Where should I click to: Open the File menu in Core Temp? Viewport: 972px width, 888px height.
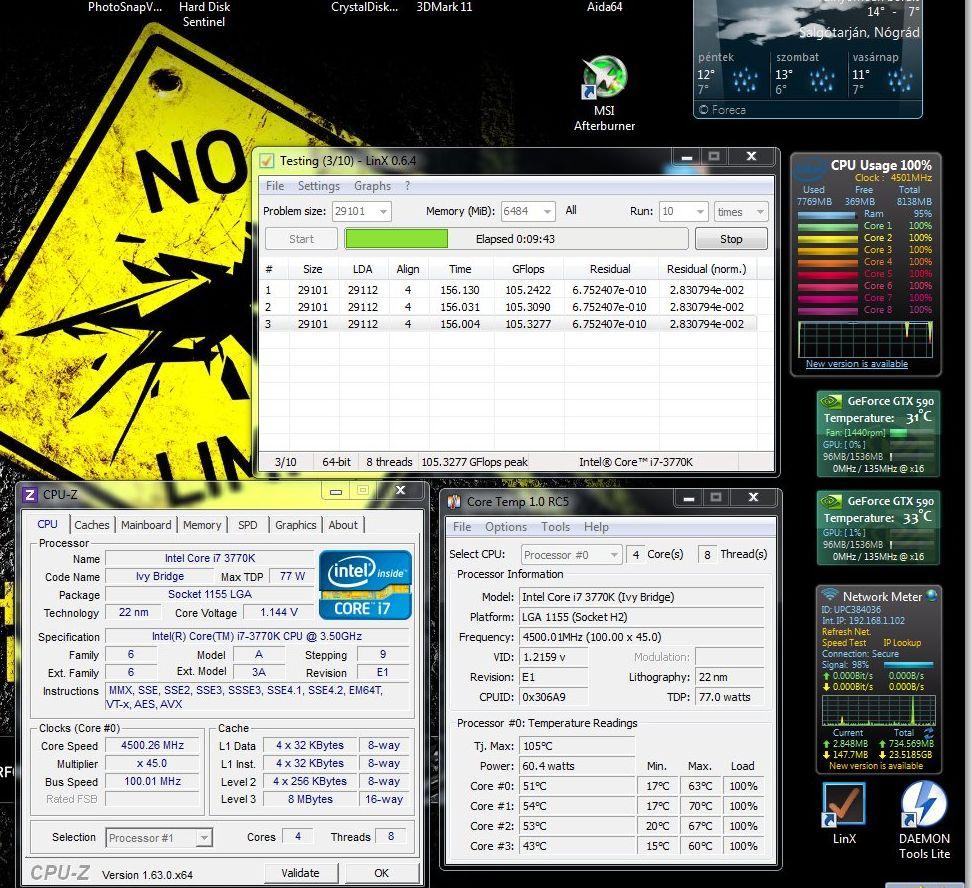click(462, 527)
